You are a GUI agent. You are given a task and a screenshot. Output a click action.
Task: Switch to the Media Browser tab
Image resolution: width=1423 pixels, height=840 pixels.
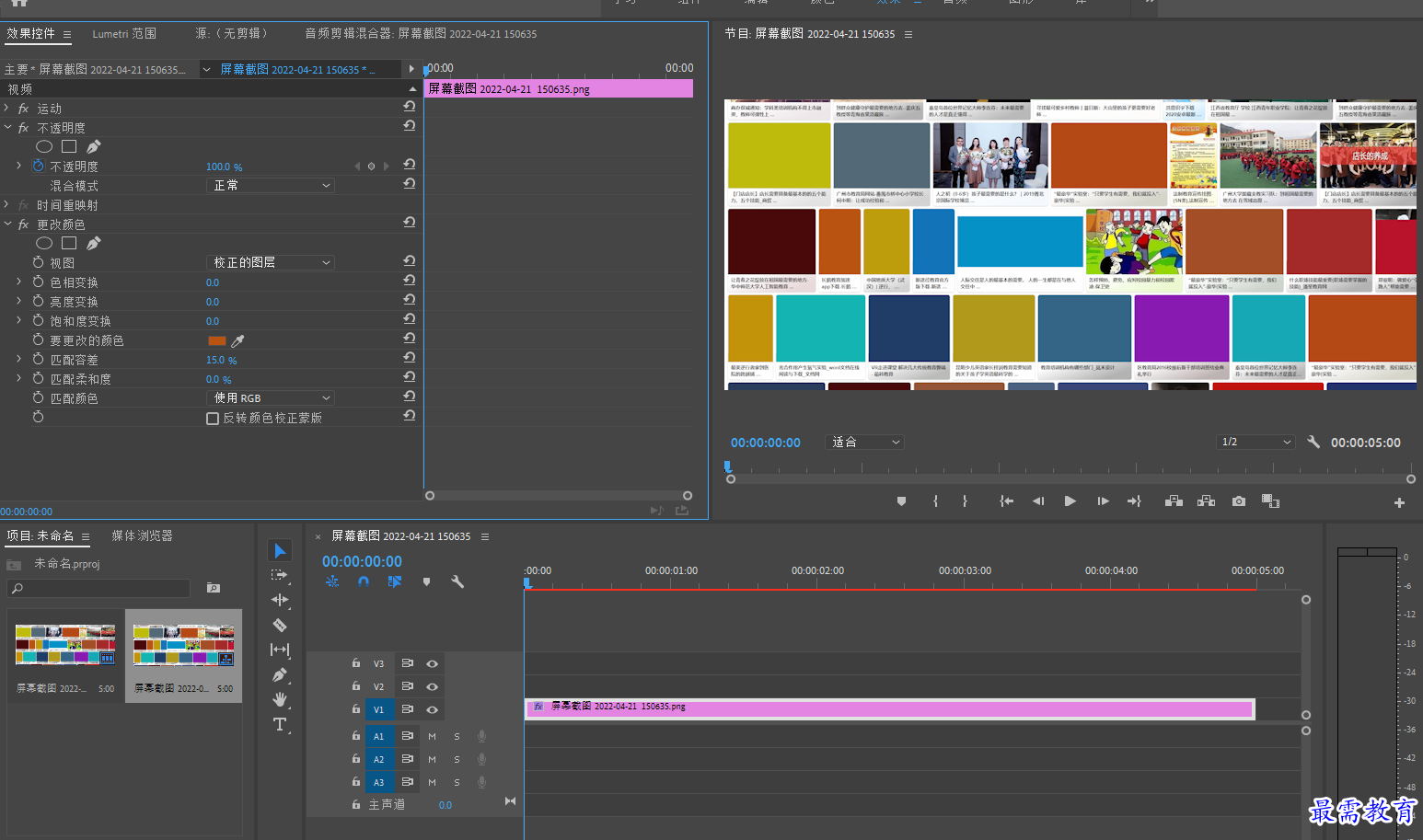tap(142, 535)
